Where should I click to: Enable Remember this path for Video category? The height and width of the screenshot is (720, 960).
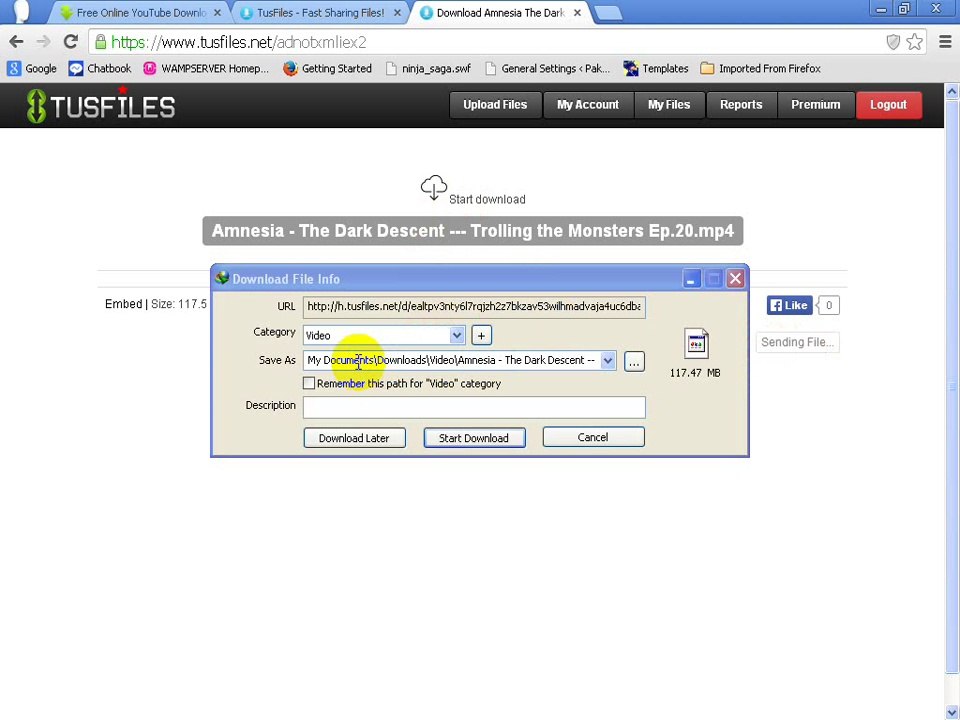309,383
